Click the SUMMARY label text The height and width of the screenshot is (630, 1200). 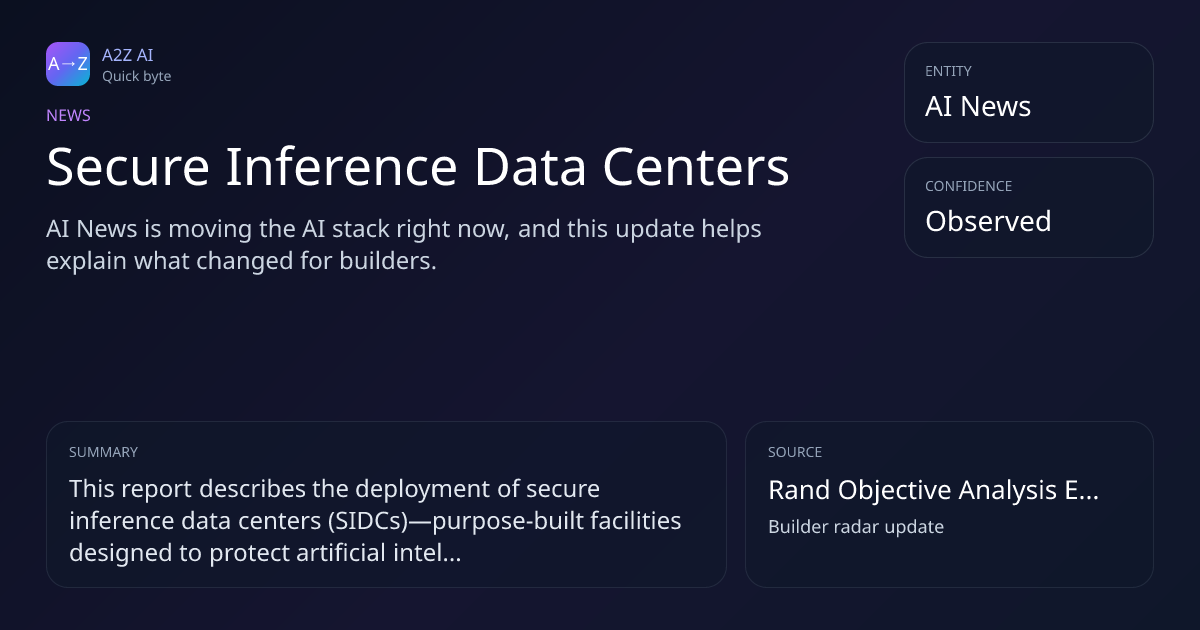pyautogui.click(x=103, y=452)
